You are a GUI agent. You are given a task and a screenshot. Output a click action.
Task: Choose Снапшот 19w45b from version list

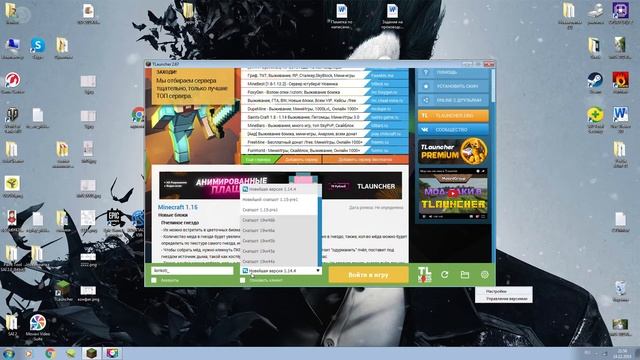click(x=279, y=241)
